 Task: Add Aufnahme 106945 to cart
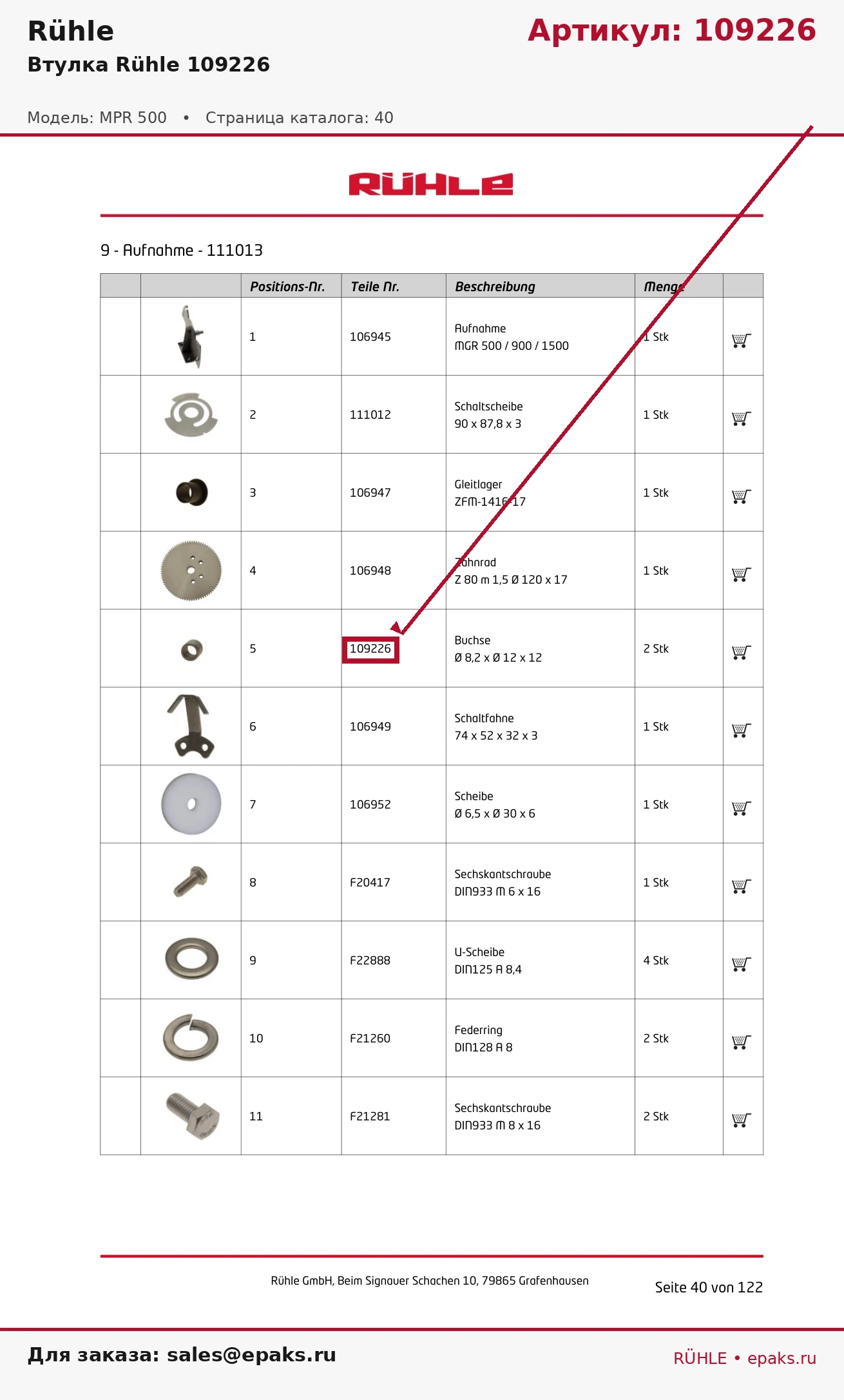[742, 340]
